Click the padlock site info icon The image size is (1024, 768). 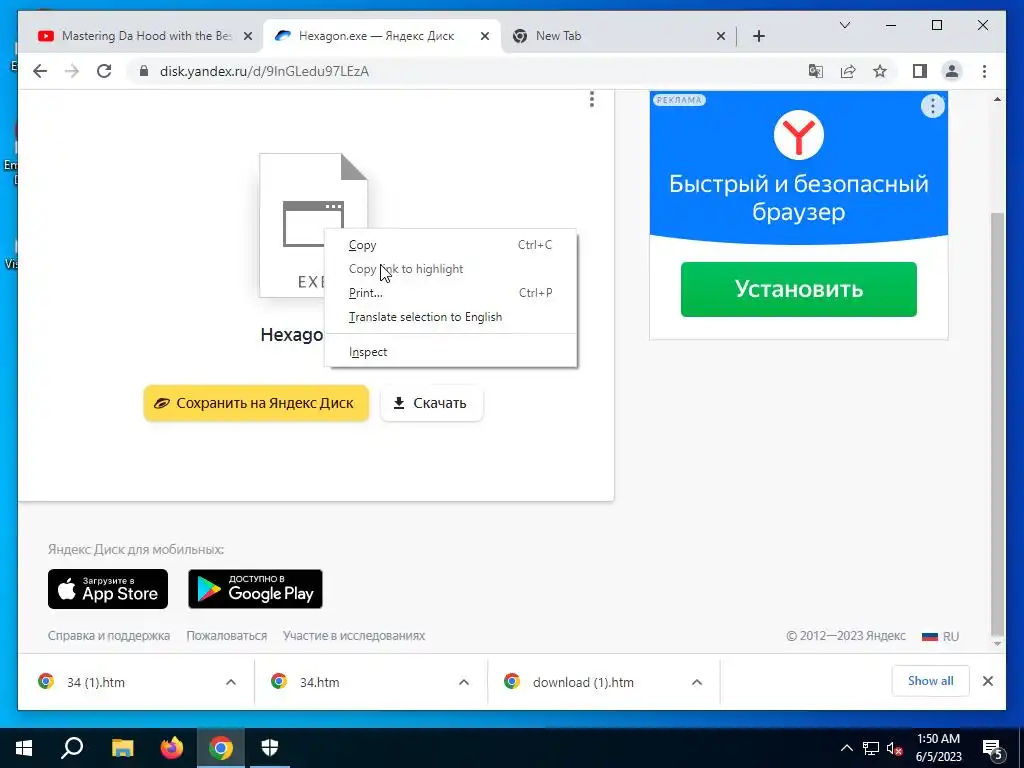click(x=144, y=71)
